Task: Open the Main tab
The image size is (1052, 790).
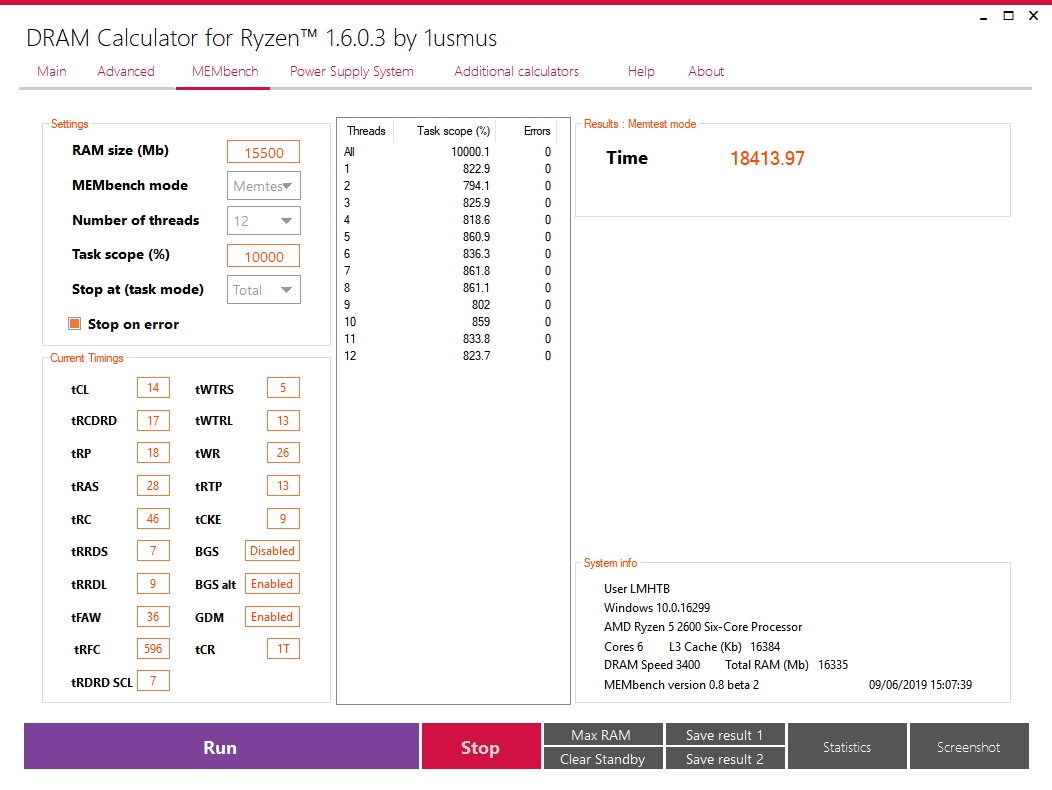Action: click(x=52, y=71)
